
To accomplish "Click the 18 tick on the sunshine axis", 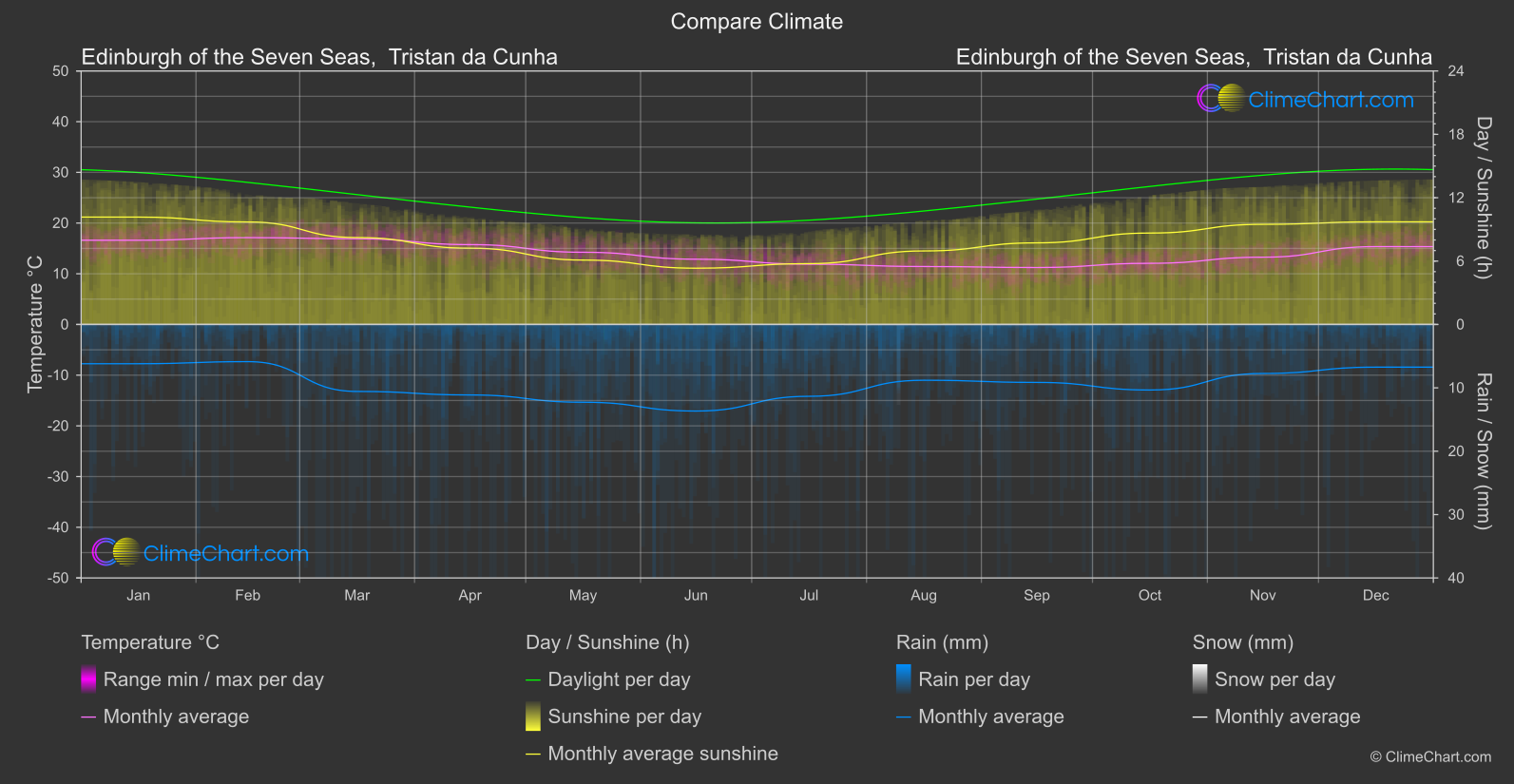I will pyautogui.click(x=1456, y=134).
